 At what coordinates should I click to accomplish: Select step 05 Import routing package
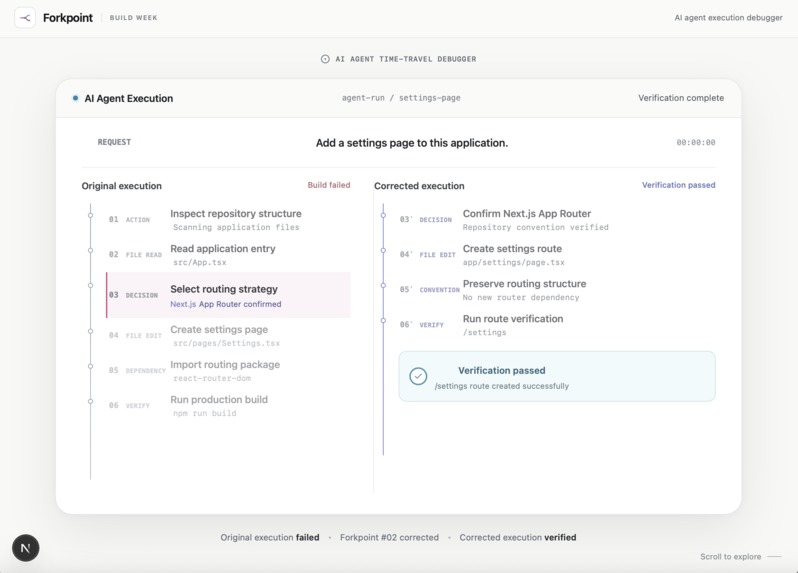tap(228, 371)
